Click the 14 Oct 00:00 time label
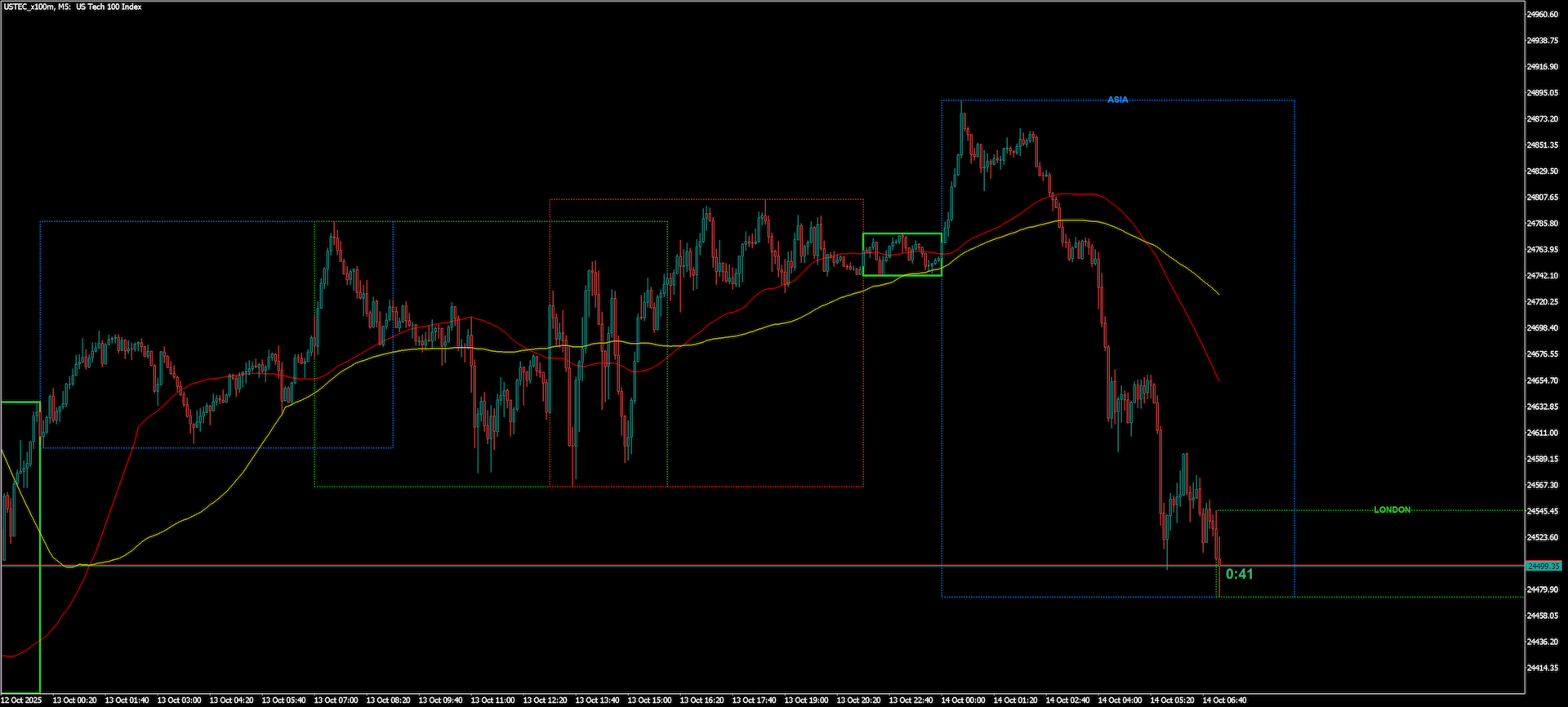 point(963,700)
